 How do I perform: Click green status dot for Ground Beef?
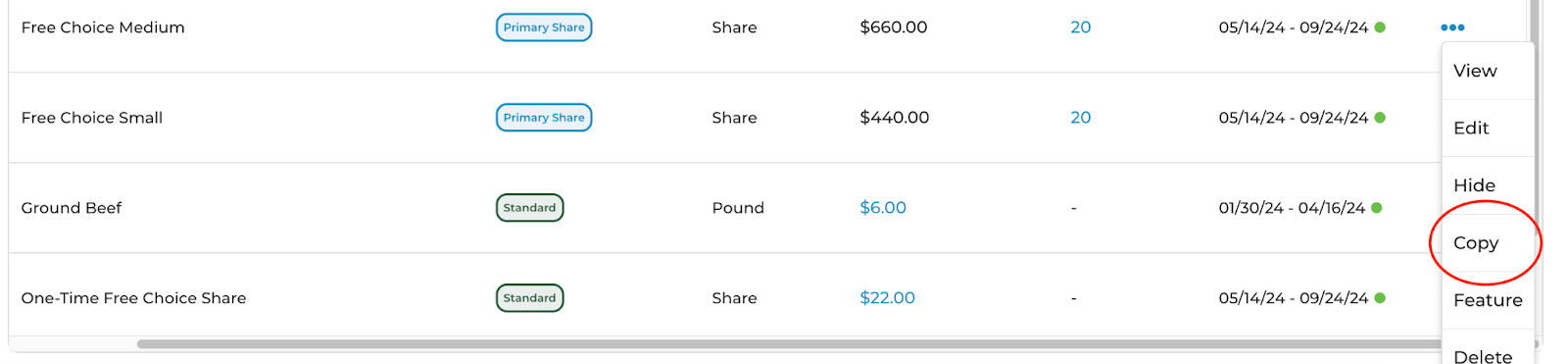1377,208
